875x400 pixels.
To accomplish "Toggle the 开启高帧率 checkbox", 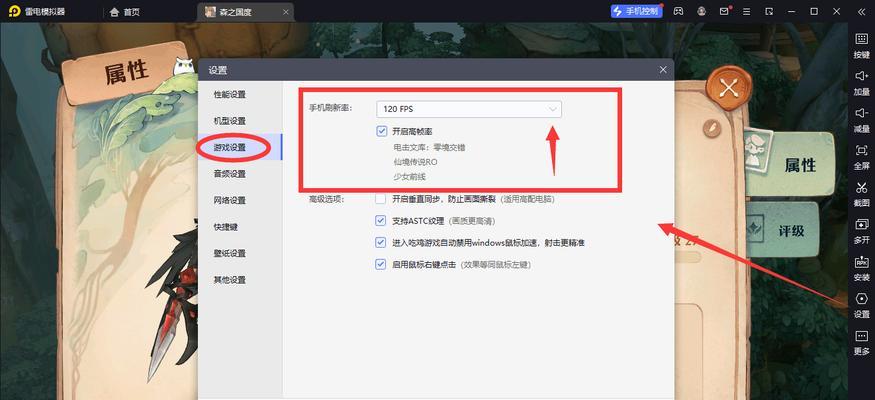I will [x=381, y=131].
